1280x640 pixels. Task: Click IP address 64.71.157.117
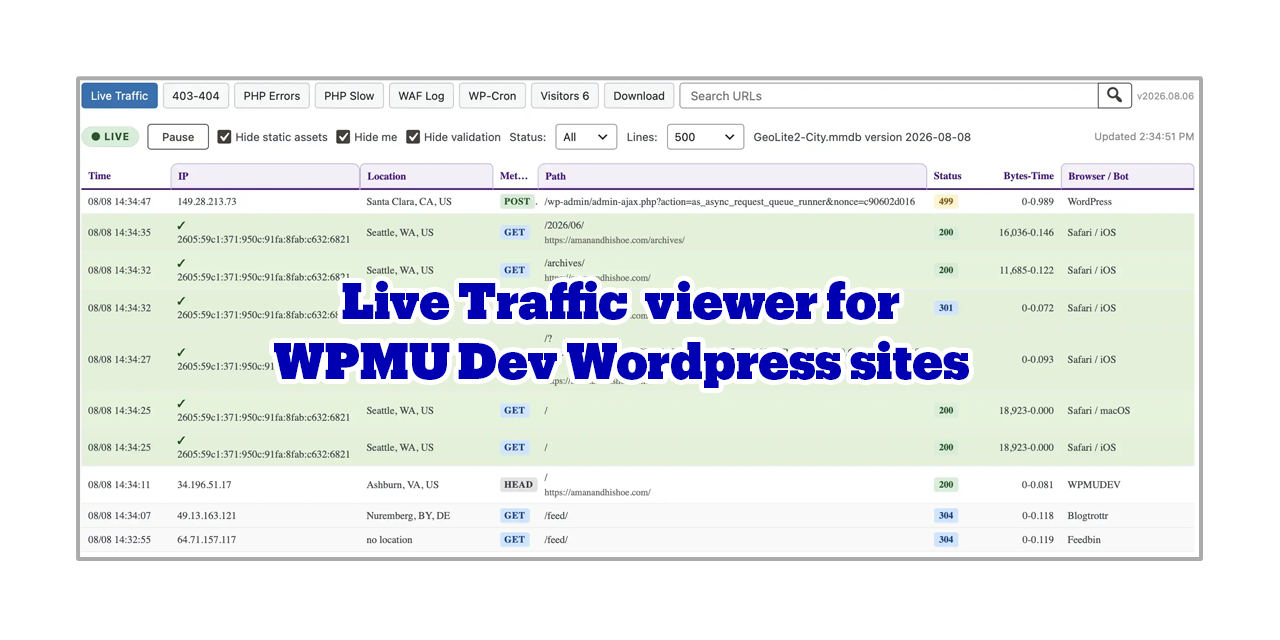tap(207, 540)
